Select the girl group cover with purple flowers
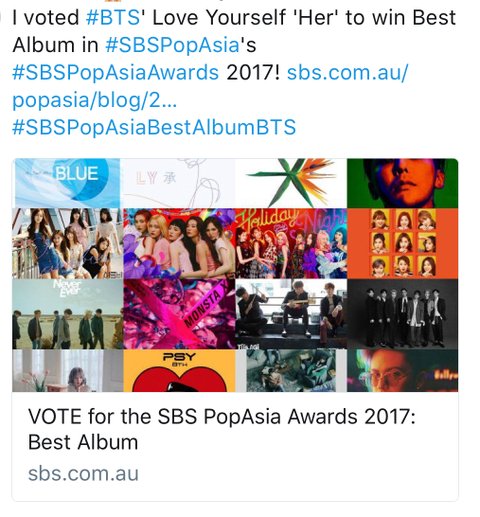The height and width of the screenshot is (517, 480). pyautogui.click(x=179, y=243)
